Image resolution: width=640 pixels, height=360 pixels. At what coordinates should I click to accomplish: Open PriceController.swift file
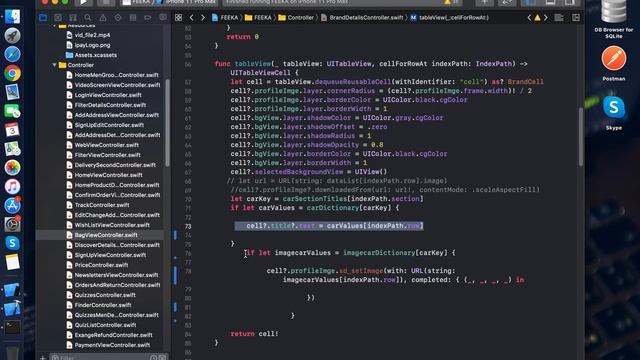pos(101,265)
